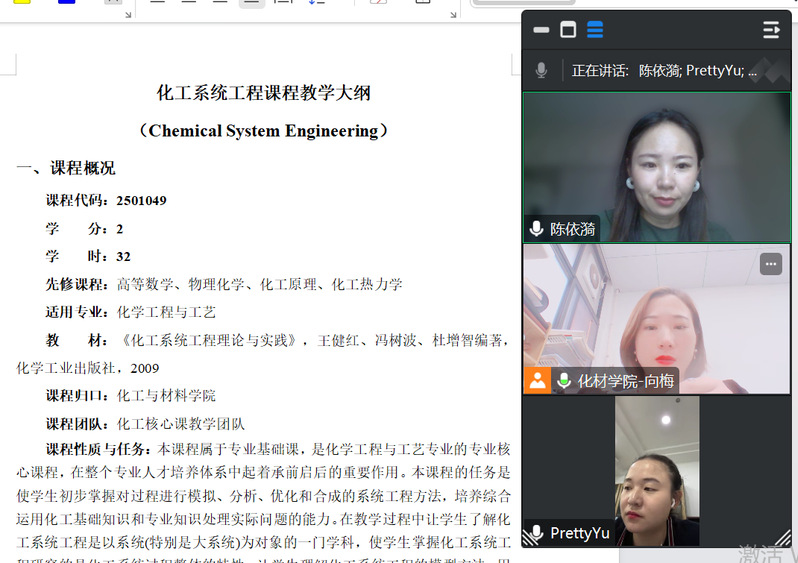Click the return-to-meeting icon at panel top right
Image resolution: width=798 pixels, height=563 pixels.
coord(771,30)
